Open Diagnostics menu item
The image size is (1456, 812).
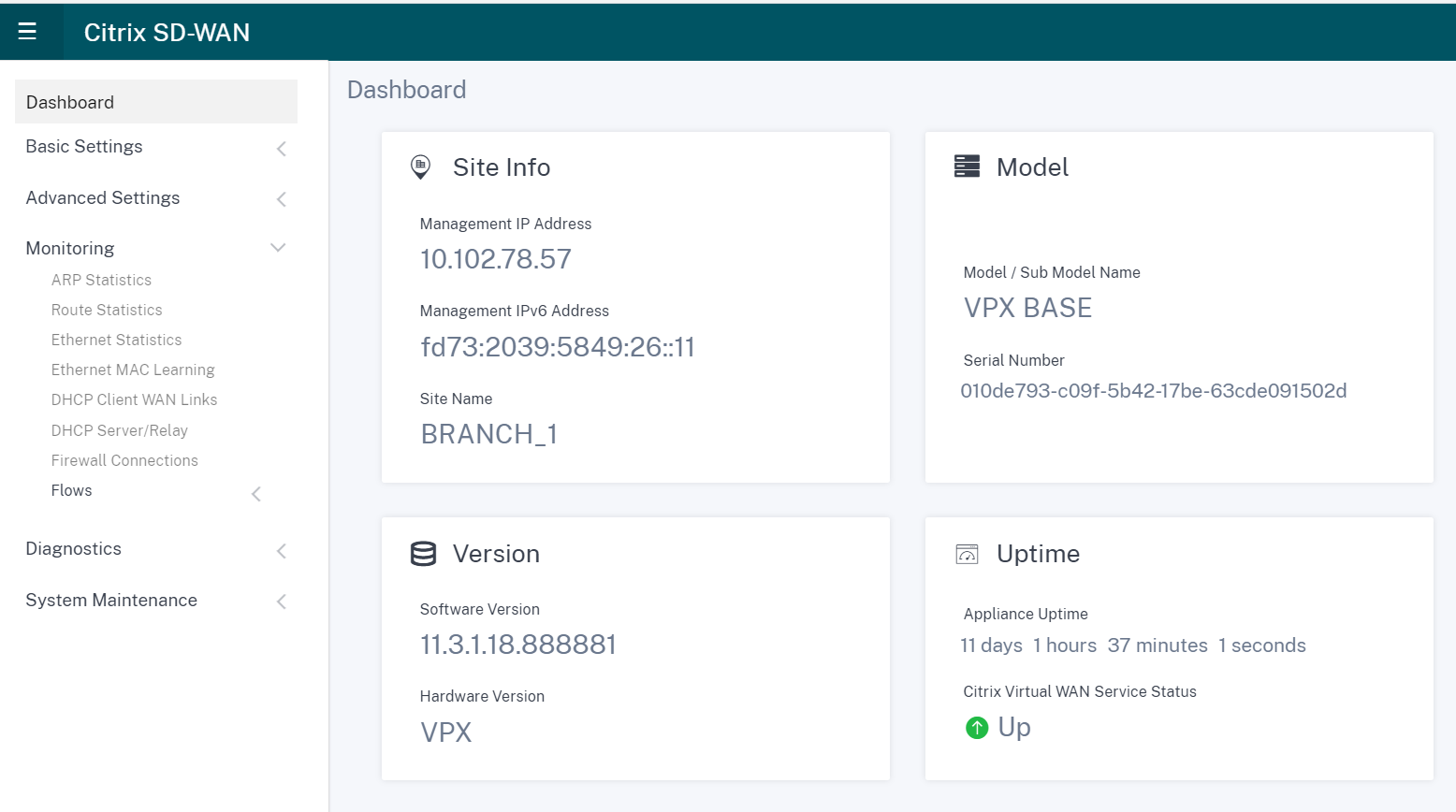point(74,549)
